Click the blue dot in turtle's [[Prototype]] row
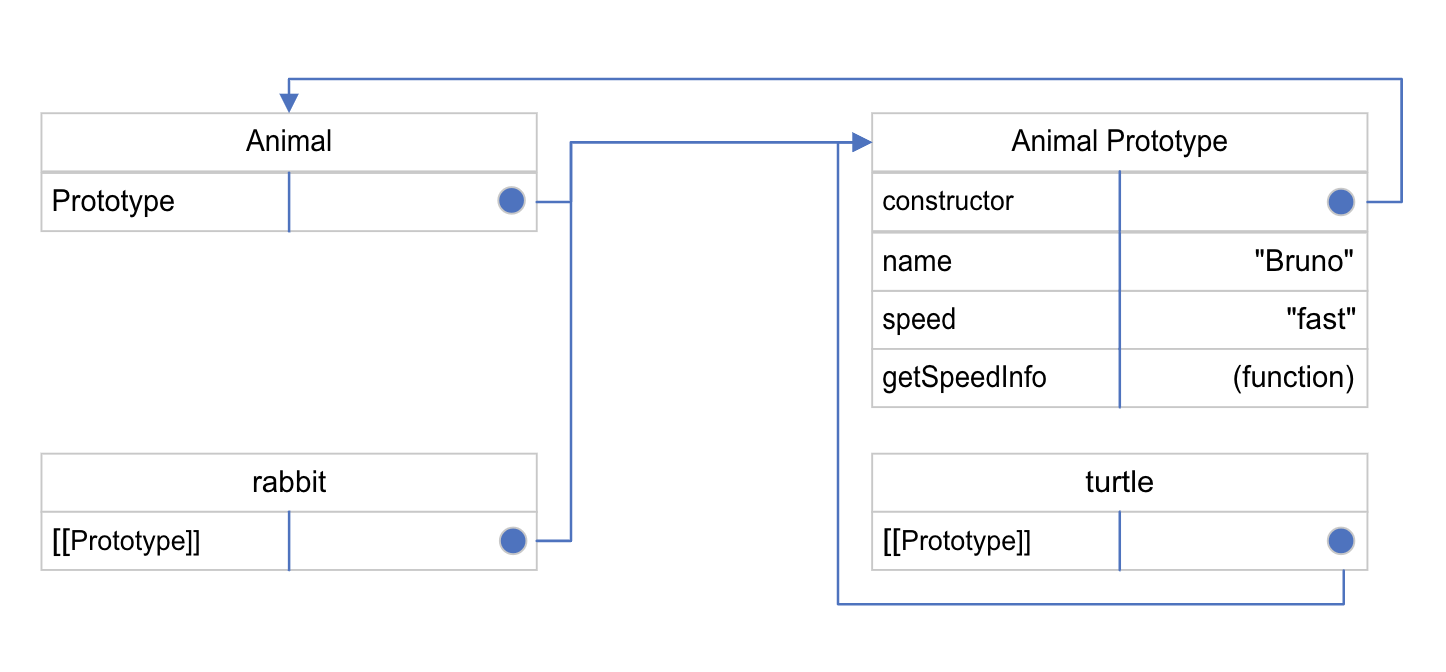 click(1341, 541)
